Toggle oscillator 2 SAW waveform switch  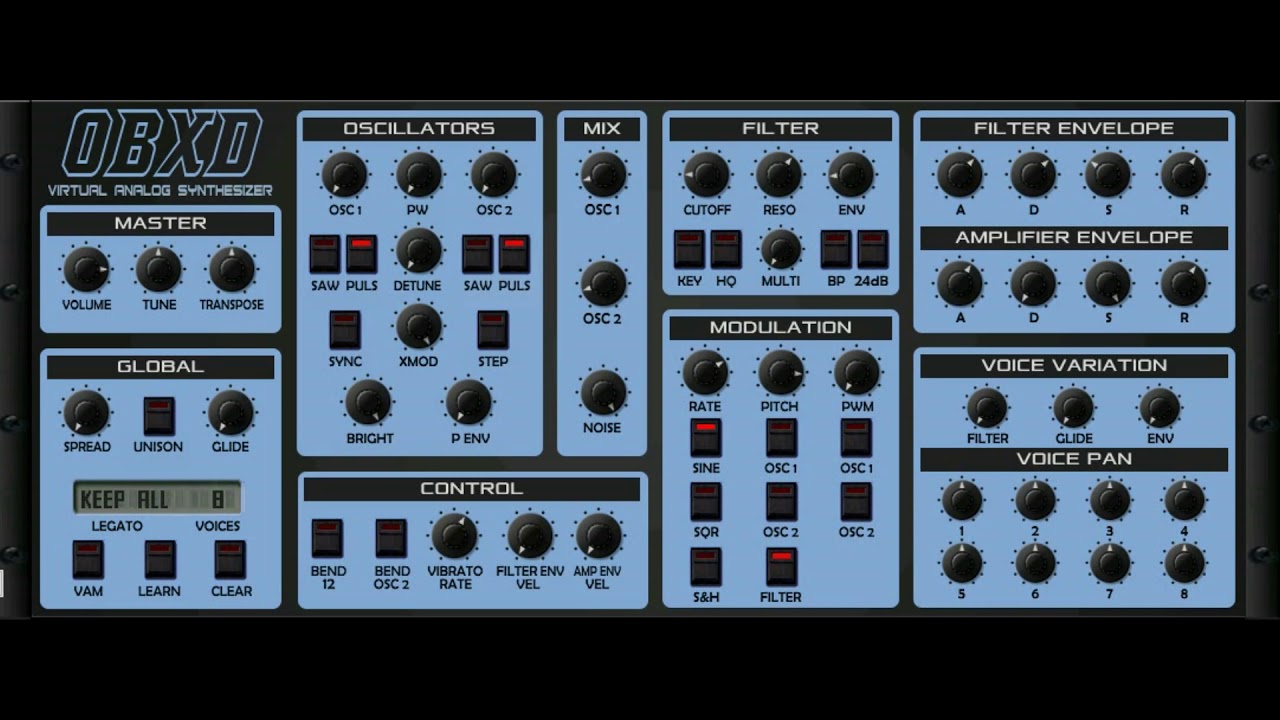click(477, 254)
